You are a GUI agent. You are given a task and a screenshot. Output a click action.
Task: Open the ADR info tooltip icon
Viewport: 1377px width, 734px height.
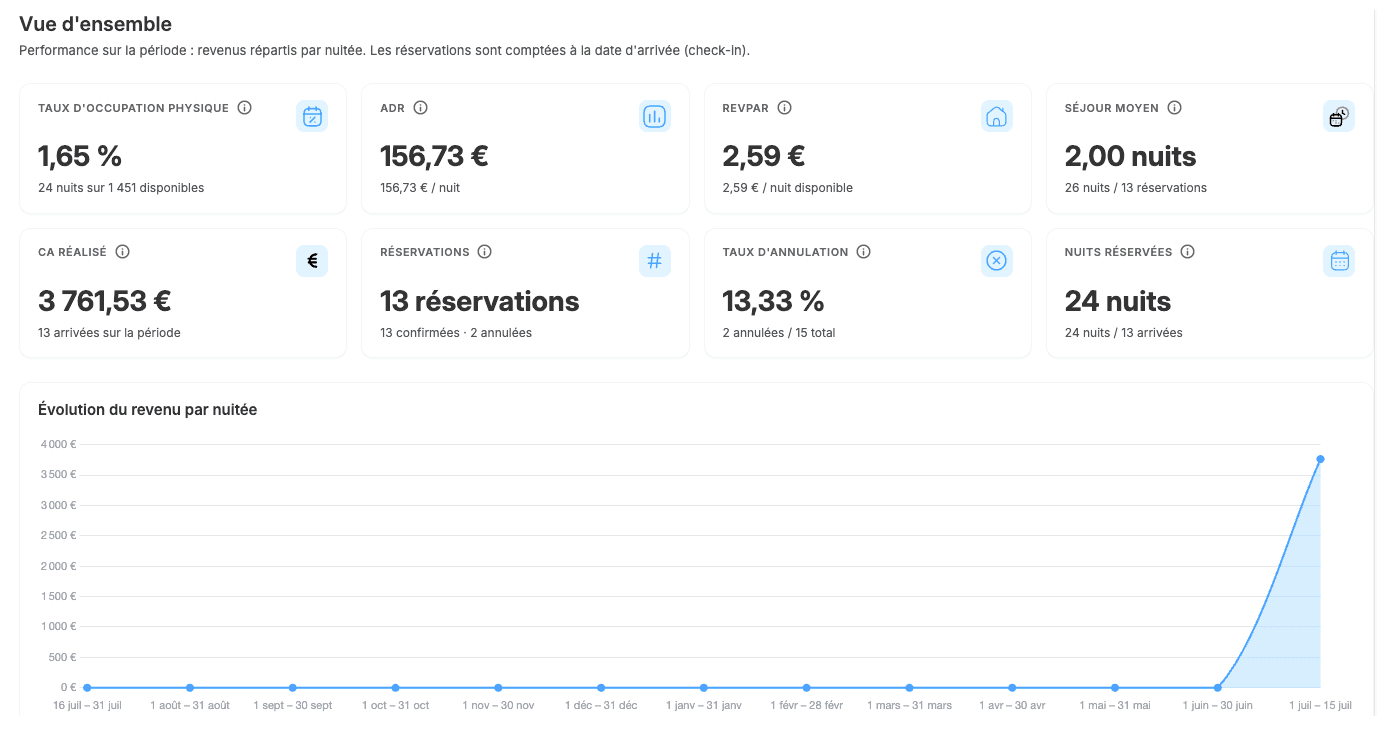click(421, 108)
